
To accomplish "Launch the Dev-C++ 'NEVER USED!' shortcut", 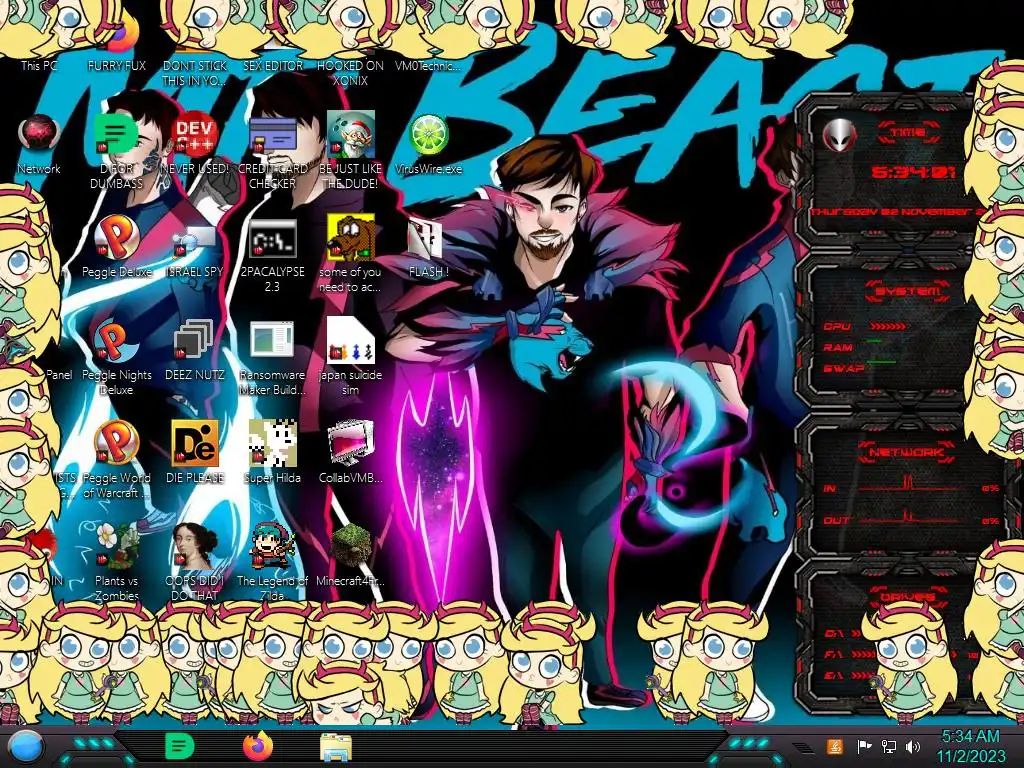I will click(x=195, y=134).
